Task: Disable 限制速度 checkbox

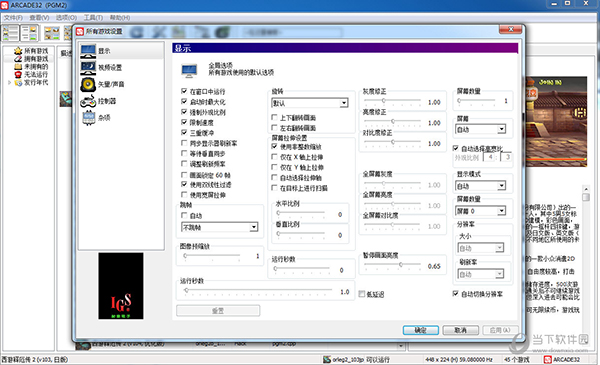Action: point(184,122)
